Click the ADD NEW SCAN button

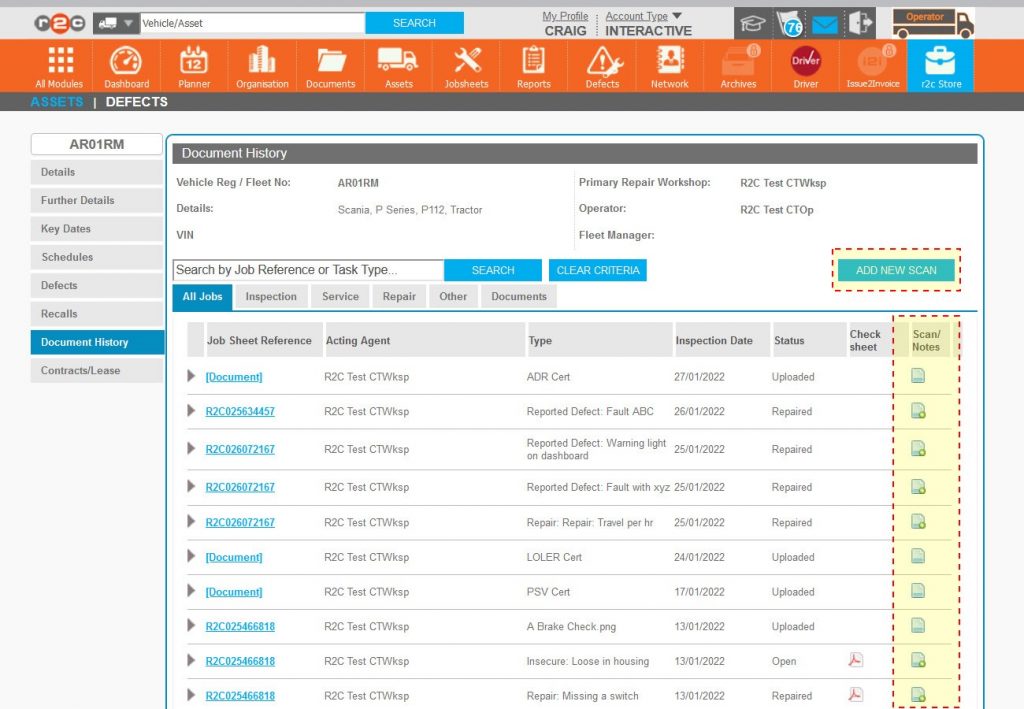pyautogui.click(x=895, y=270)
